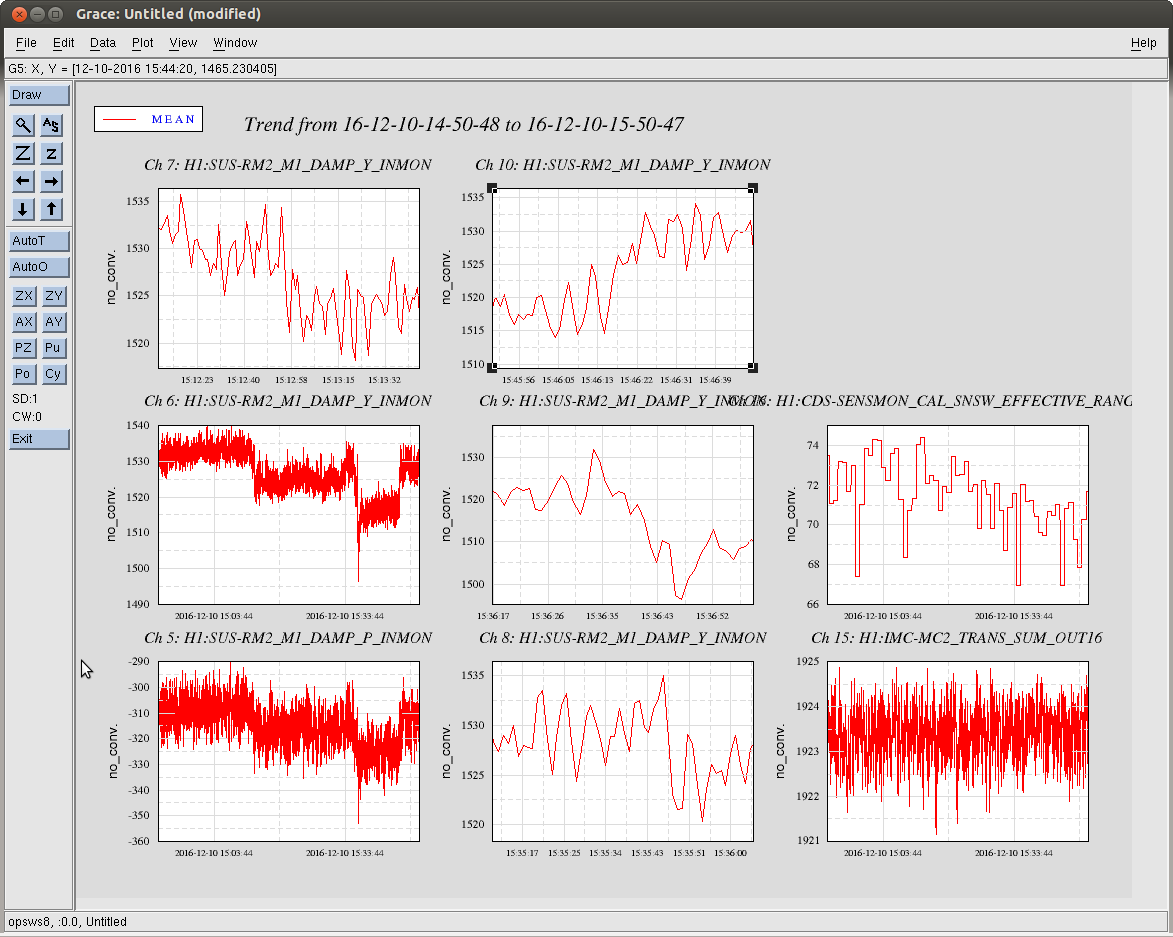Select the Ch 7 graph plot area

(x=289, y=278)
